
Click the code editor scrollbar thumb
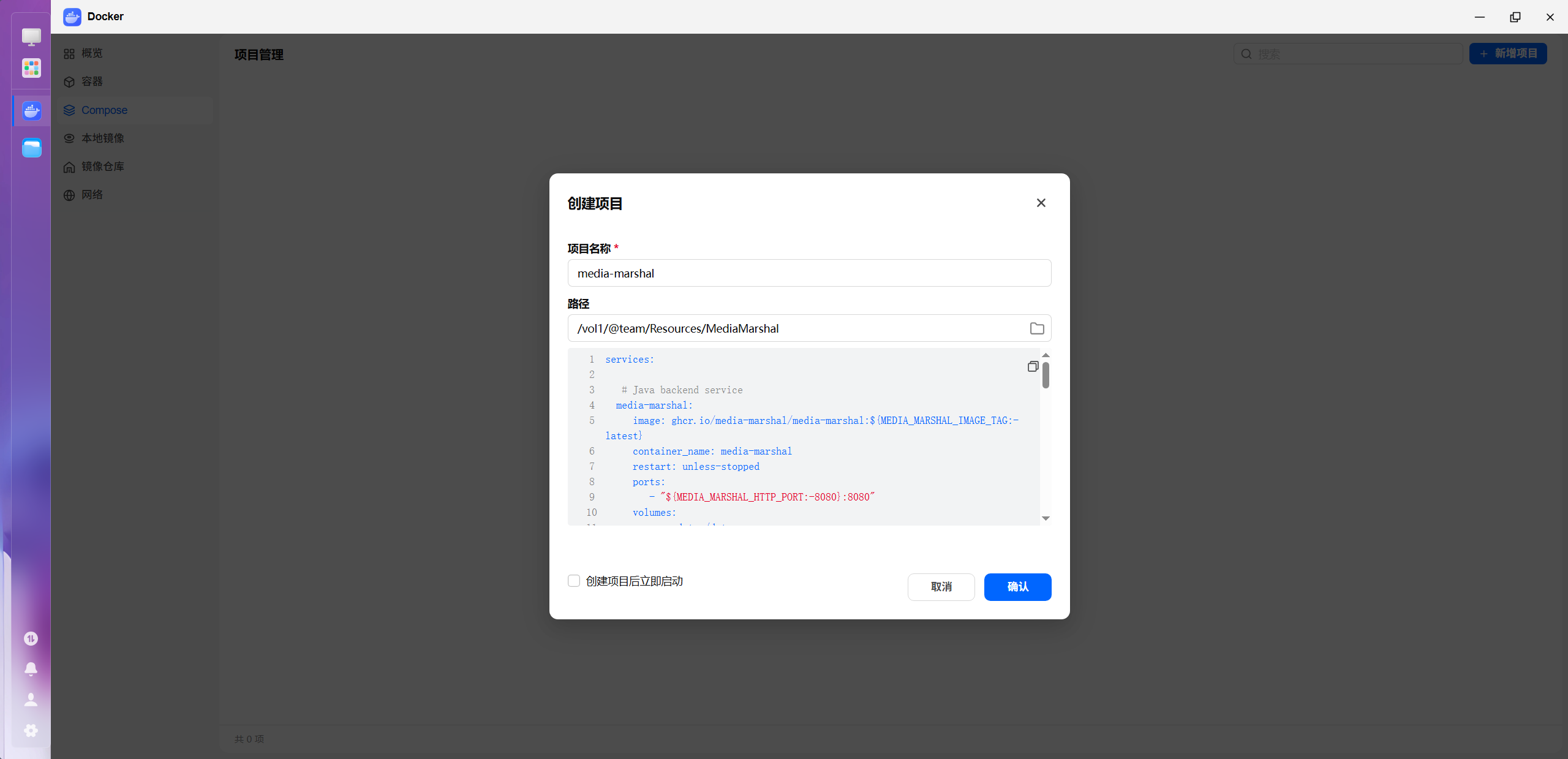[x=1046, y=375]
